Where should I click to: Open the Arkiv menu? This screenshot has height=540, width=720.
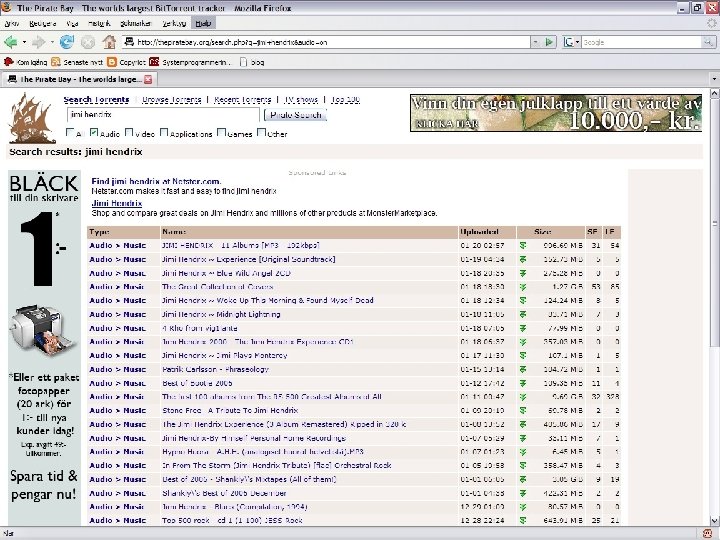(x=12, y=23)
